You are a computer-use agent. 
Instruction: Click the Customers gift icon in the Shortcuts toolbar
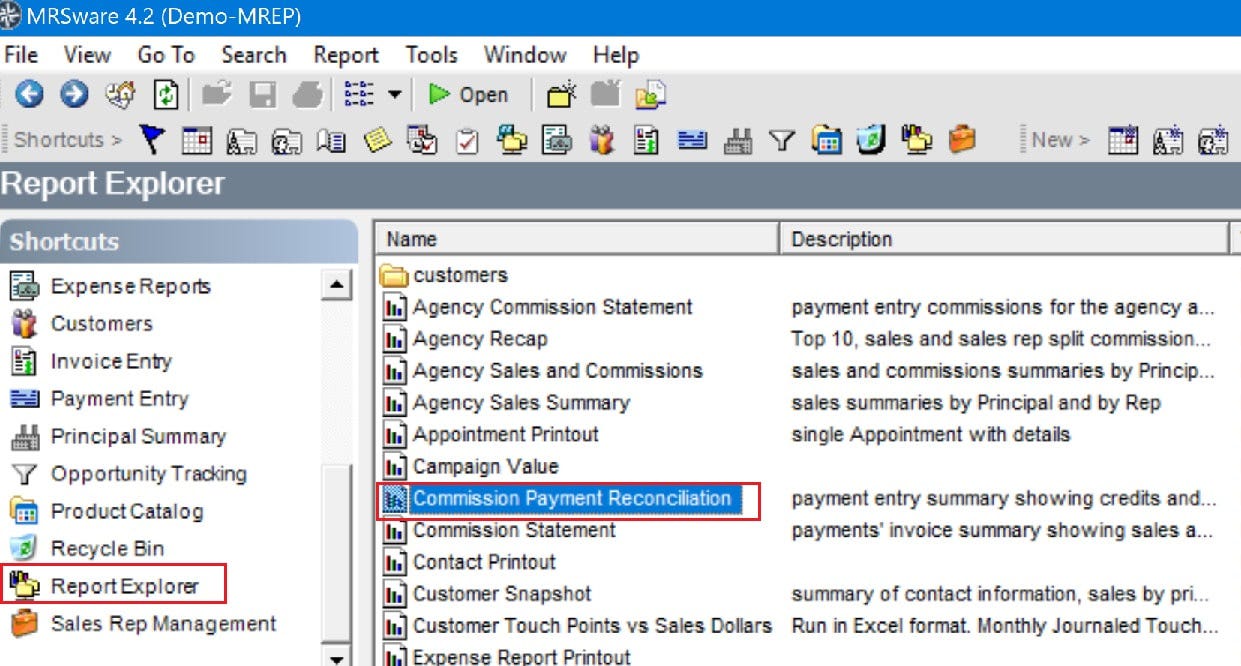point(601,140)
